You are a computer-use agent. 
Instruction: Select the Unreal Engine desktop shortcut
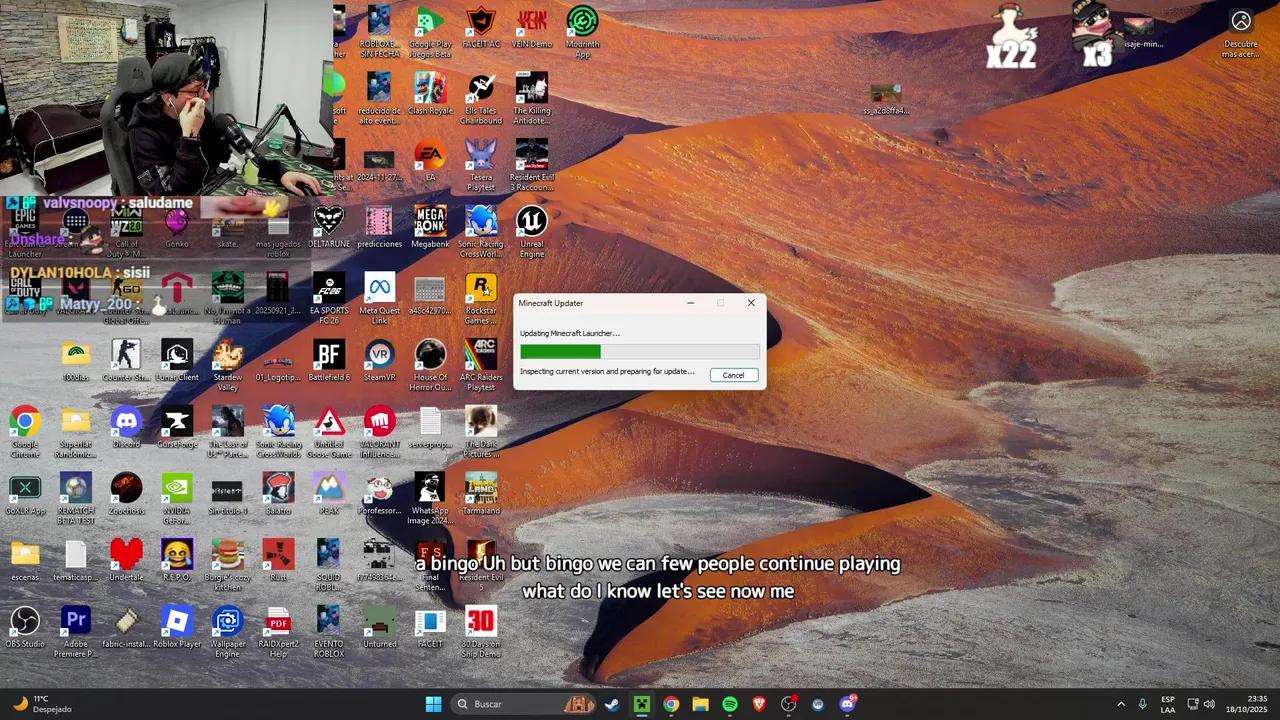pos(531,221)
